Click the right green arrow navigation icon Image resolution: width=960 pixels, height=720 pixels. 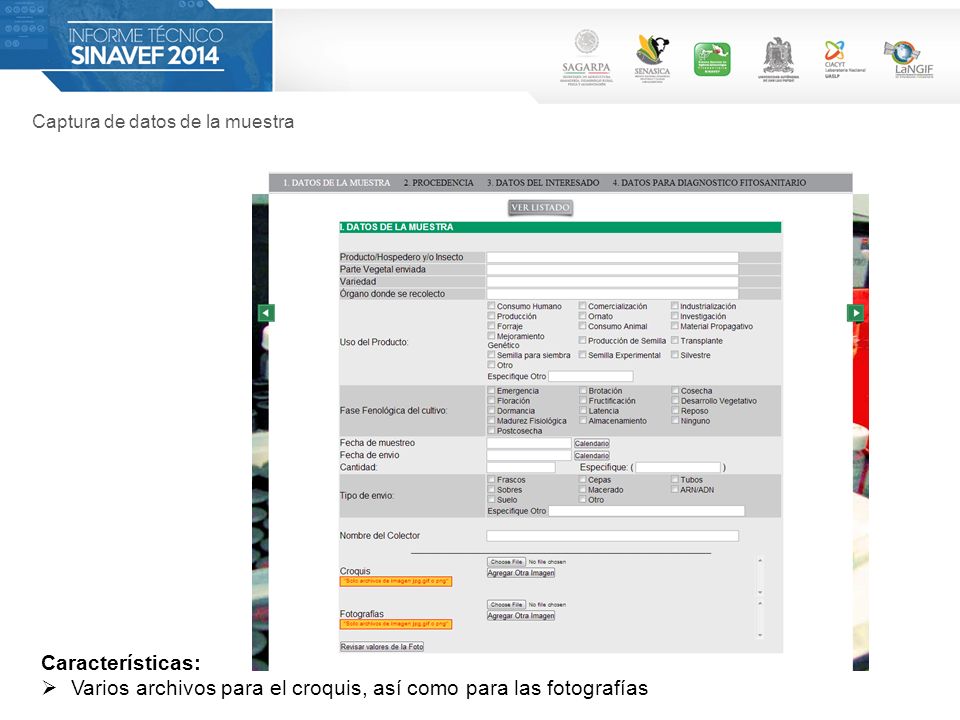(x=855, y=313)
